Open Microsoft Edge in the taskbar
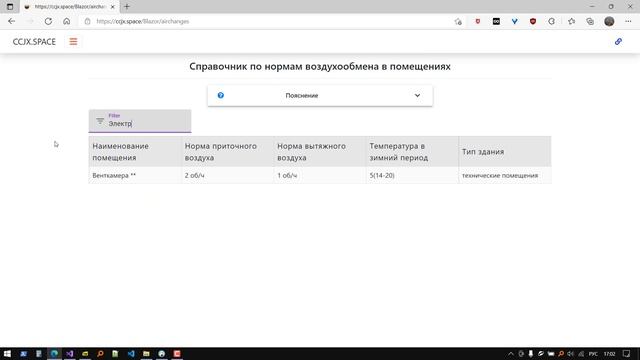640x360 pixels. point(54,354)
